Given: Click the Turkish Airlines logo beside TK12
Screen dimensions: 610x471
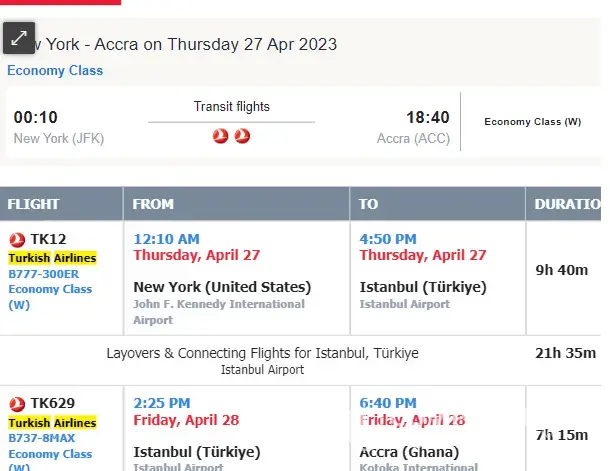Looking at the screenshot, I should point(17,239).
